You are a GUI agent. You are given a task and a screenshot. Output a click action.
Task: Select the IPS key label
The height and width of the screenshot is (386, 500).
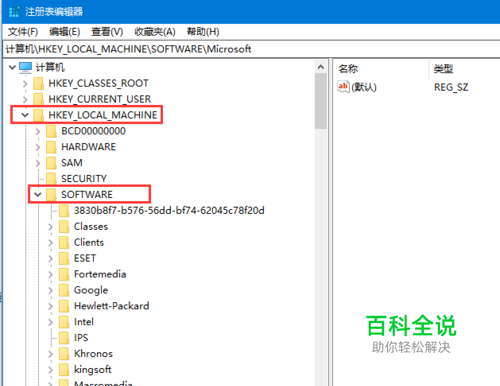tap(81, 338)
